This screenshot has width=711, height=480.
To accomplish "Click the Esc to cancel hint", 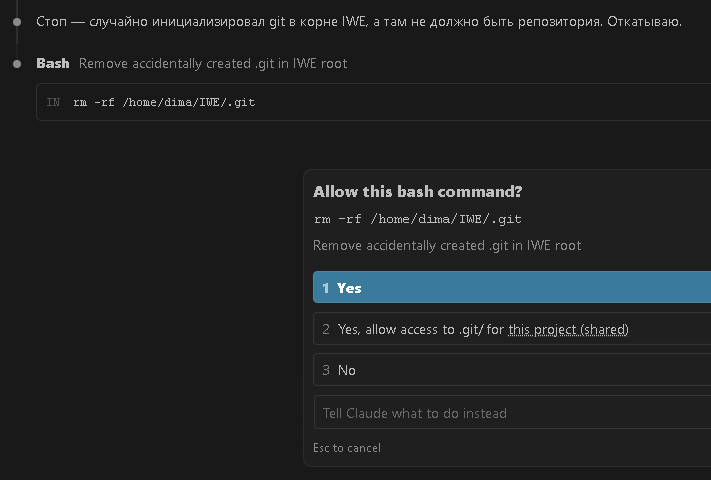I will click(347, 448).
